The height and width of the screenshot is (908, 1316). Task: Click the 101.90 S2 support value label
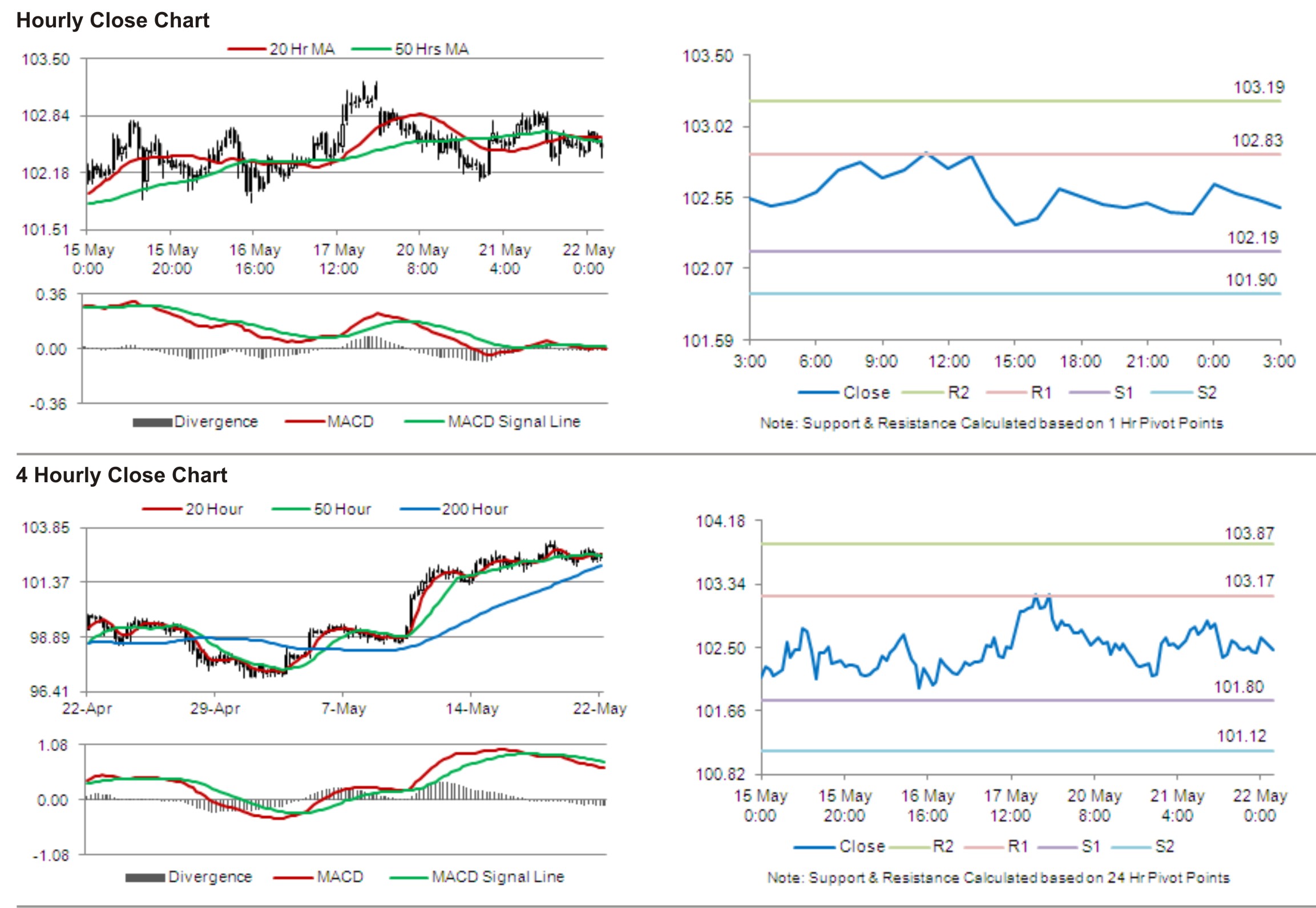coord(1251,280)
